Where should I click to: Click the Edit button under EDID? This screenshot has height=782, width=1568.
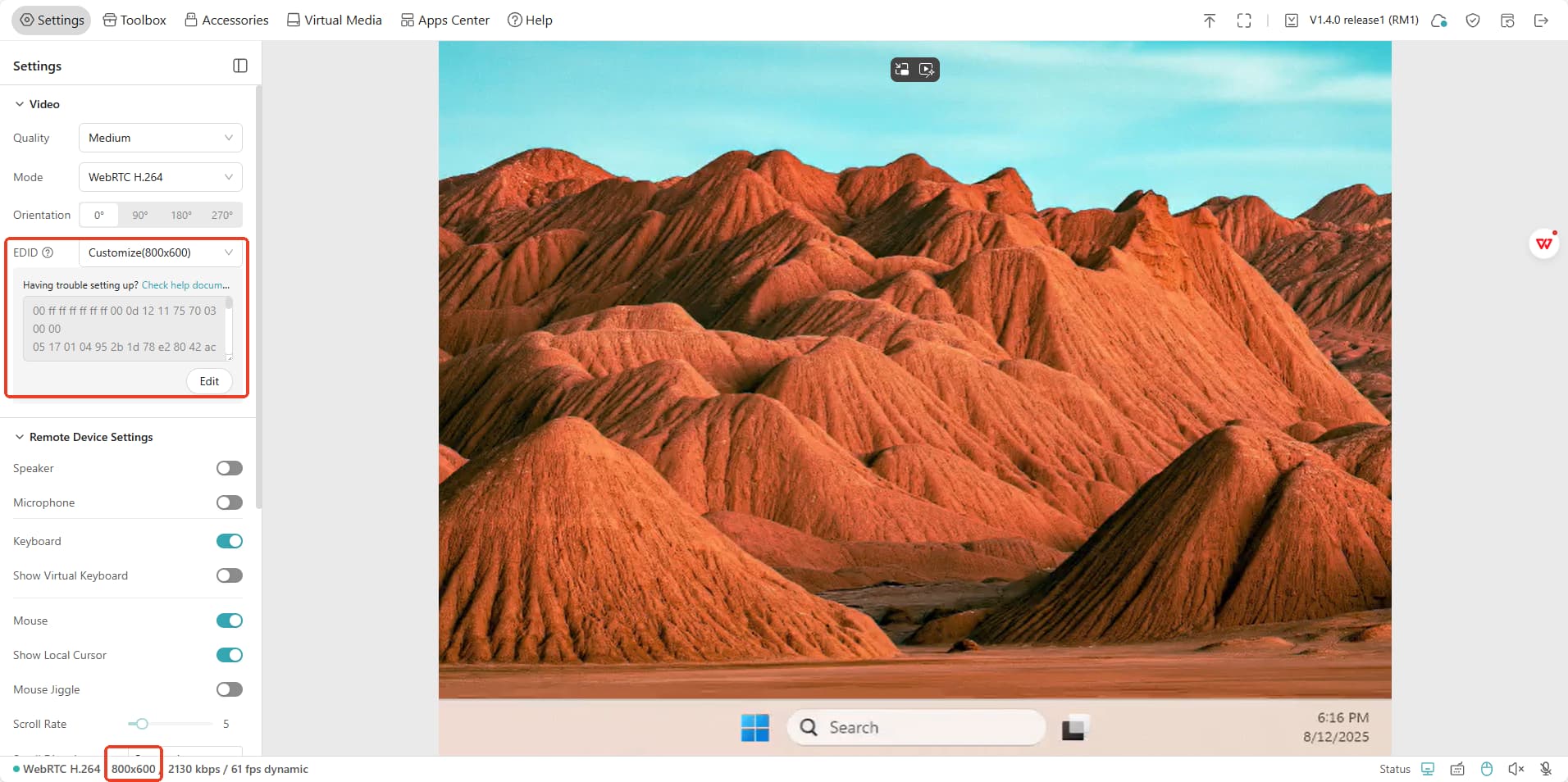pos(209,381)
